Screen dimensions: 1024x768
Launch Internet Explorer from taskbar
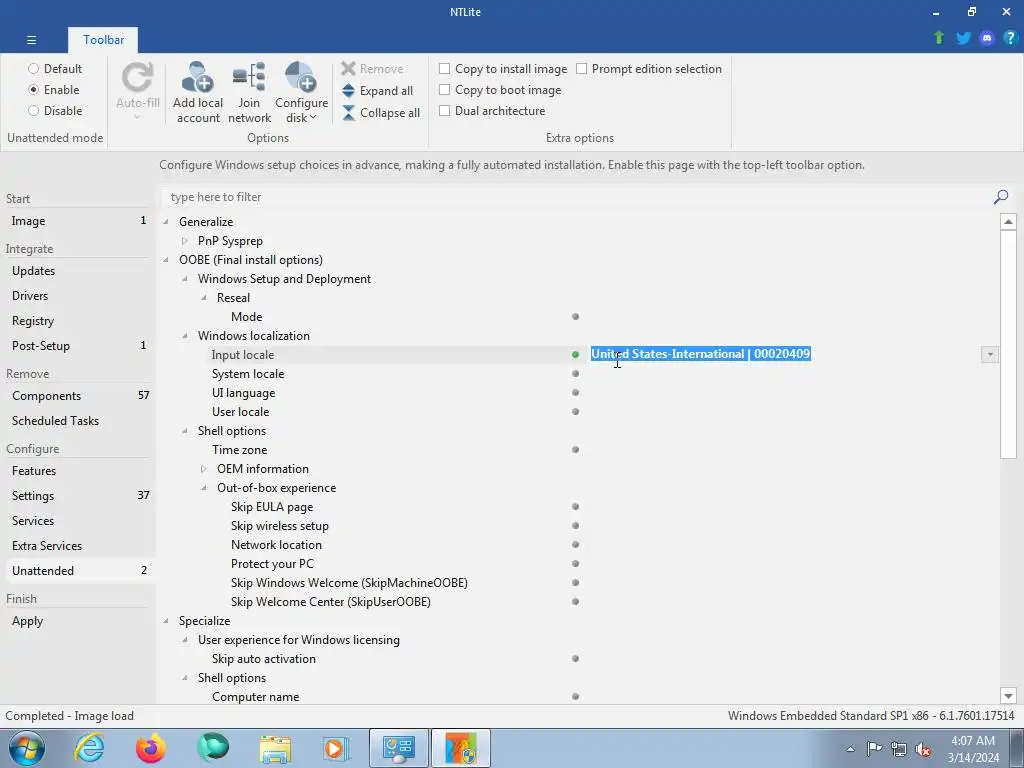click(x=89, y=748)
